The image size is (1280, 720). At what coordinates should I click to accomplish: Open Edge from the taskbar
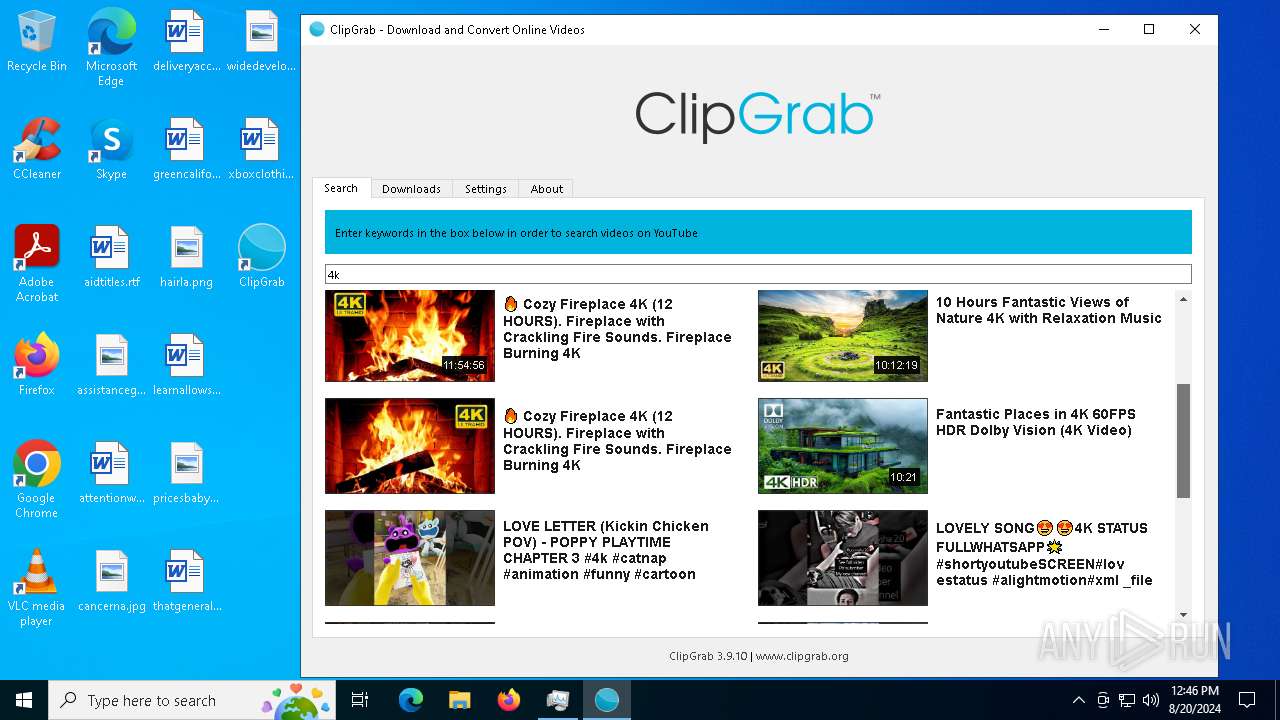(411, 700)
